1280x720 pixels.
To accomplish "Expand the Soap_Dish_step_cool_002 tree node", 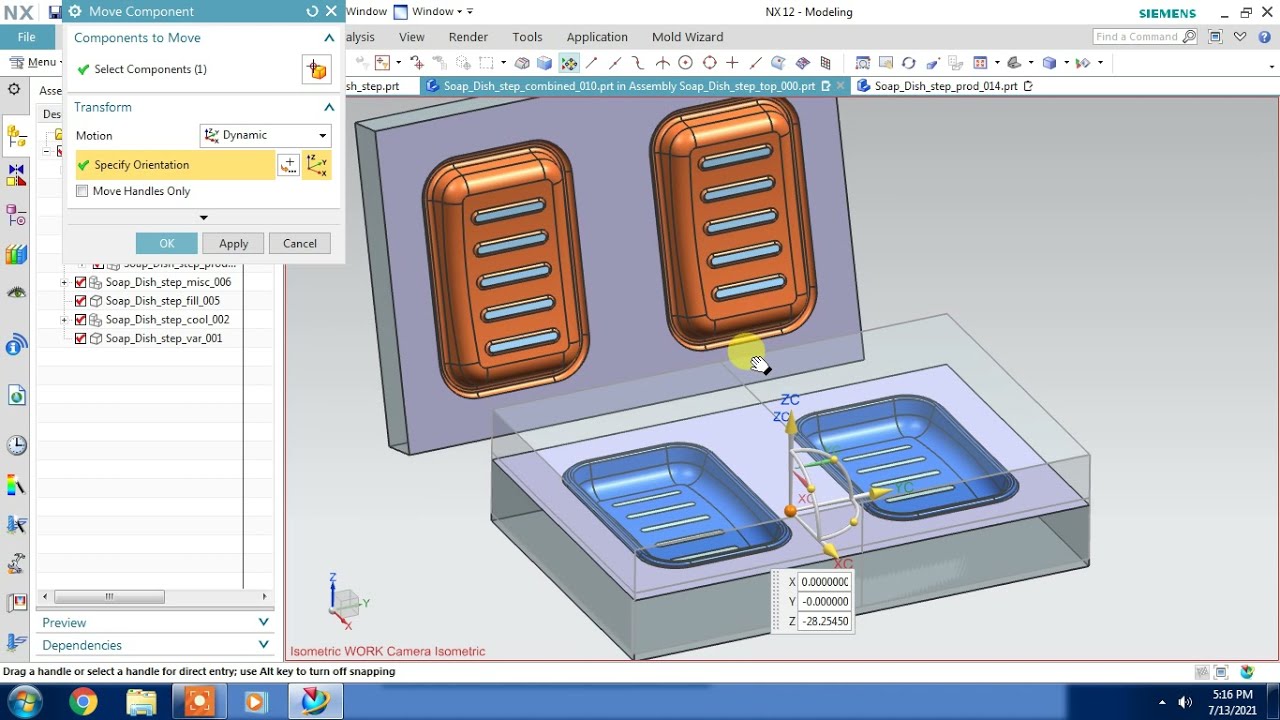I will point(64,320).
